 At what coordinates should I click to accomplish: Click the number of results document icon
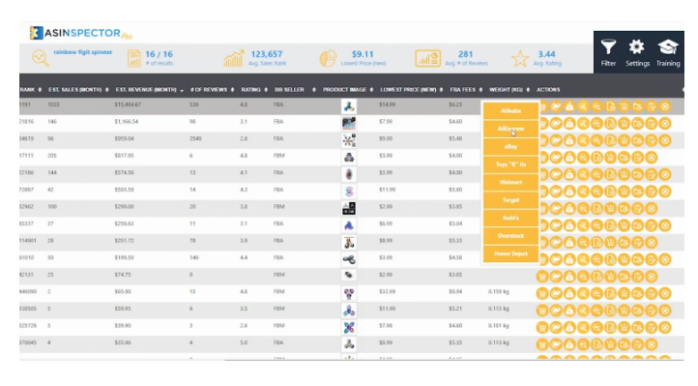(134, 58)
